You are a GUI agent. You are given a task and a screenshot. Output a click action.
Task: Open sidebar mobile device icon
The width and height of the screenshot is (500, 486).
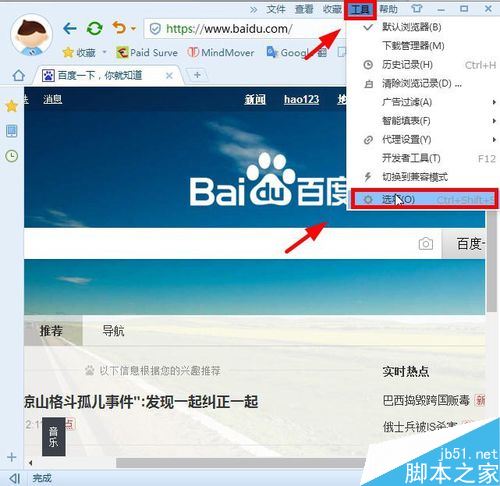pyautogui.click(x=12, y=131)
